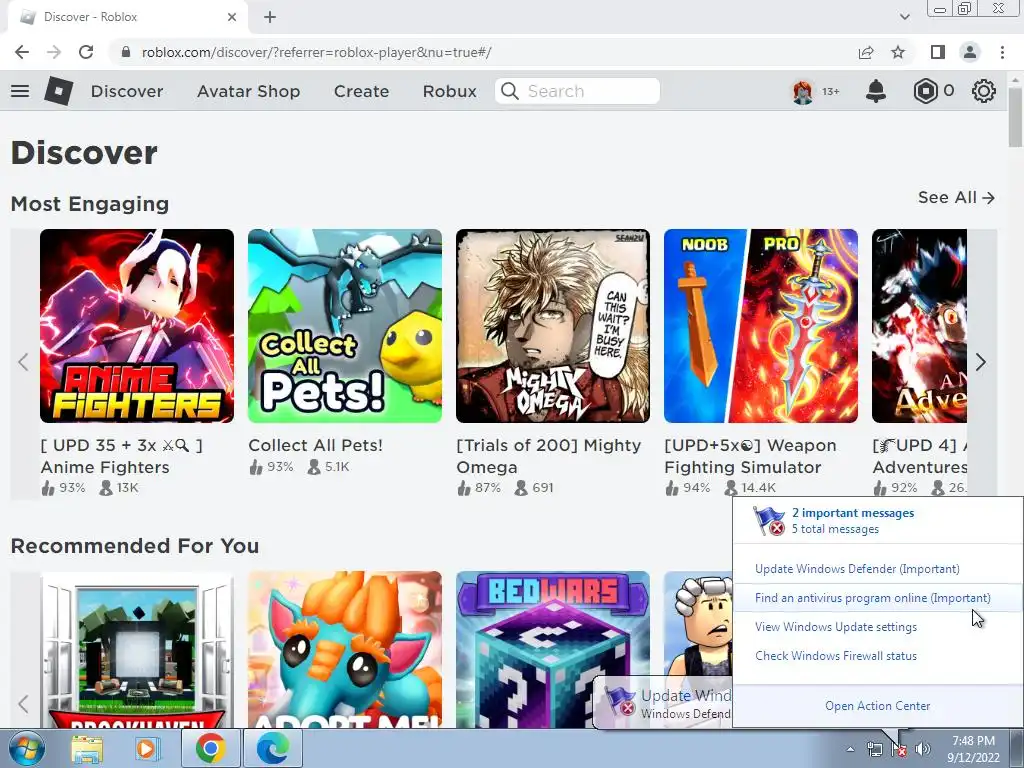
Task: Open the Roblox hamburger navigation menu
Action: (x=20, y=91)
